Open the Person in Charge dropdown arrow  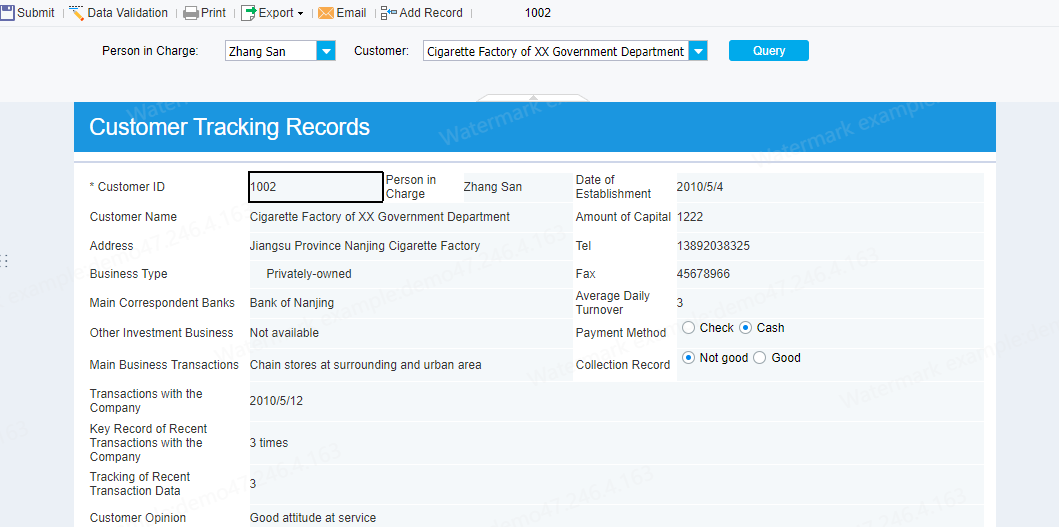pyautogui.click(x=326, y=51)
